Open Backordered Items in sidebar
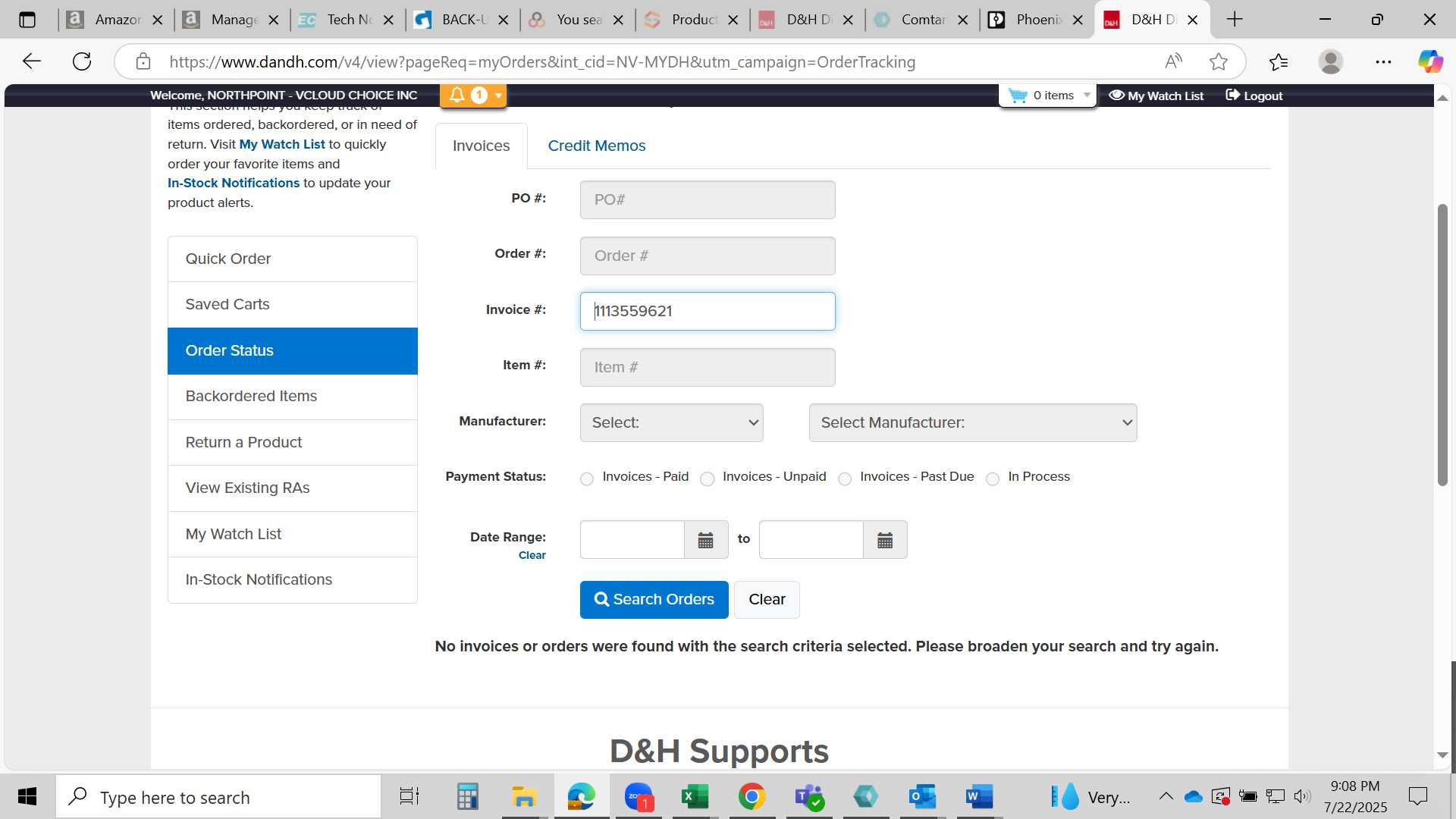Viewport: 1456px width, 819px height. point(292,396)
